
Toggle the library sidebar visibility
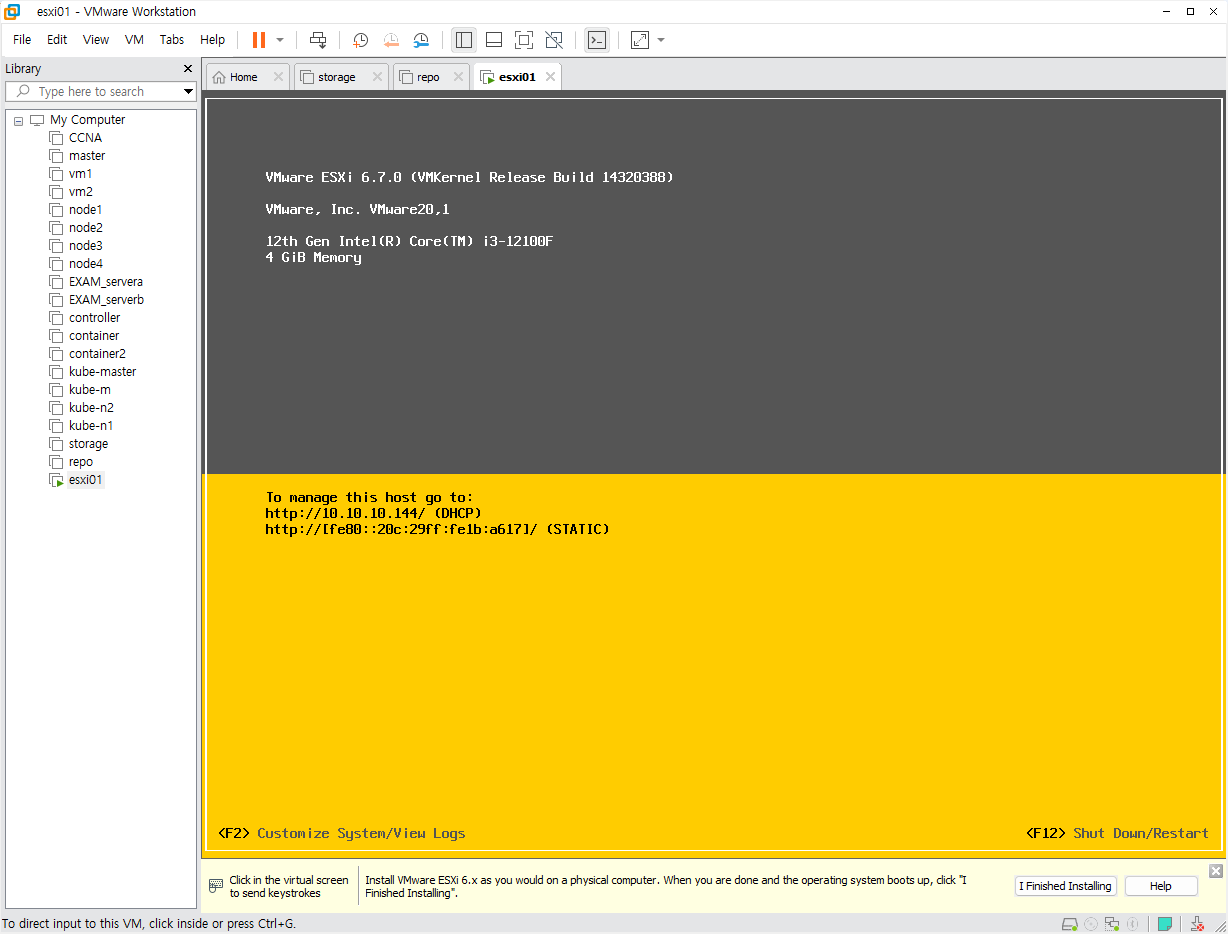pyautogui.click(x=464, y=40)
